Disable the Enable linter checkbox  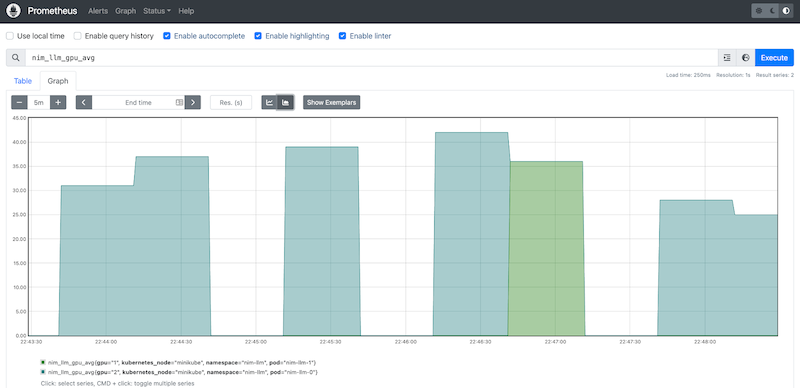342,36
